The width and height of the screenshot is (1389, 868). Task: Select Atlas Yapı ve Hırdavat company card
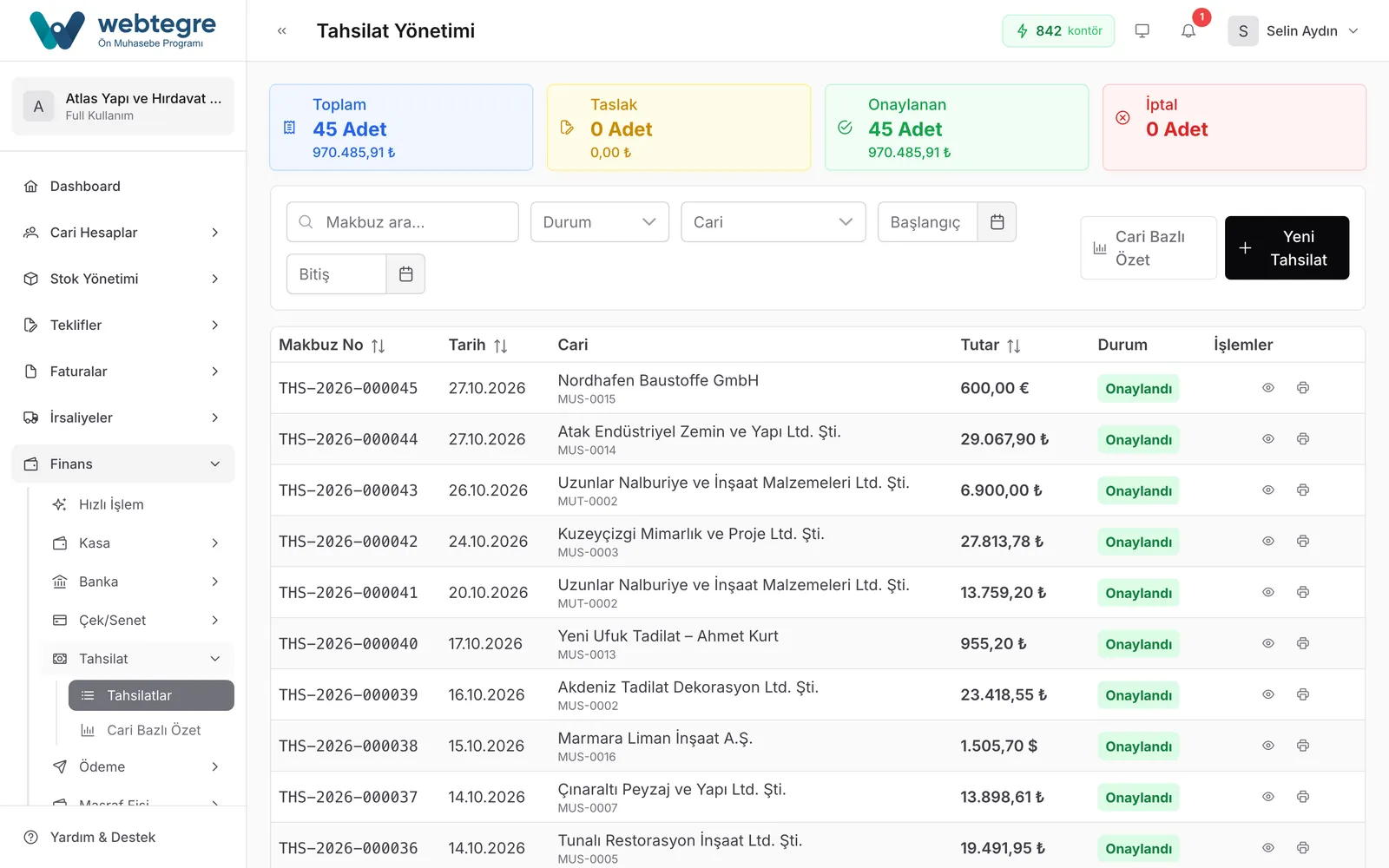click(x=122, y=107)
